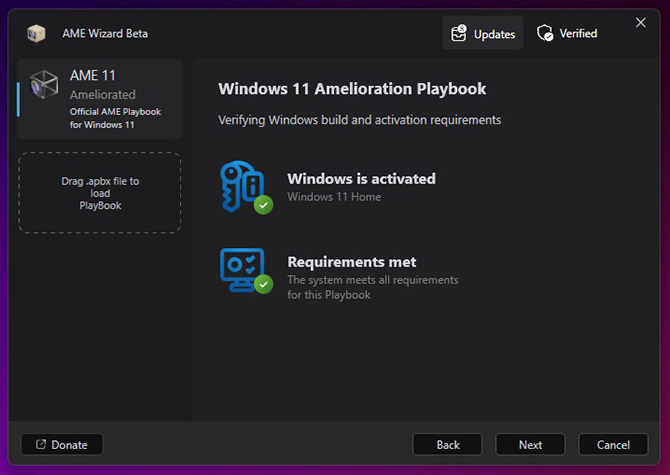The width and height of the screenshot is (670, 475).
Task: Click the Donate external link icon
Action: [41, 444]
